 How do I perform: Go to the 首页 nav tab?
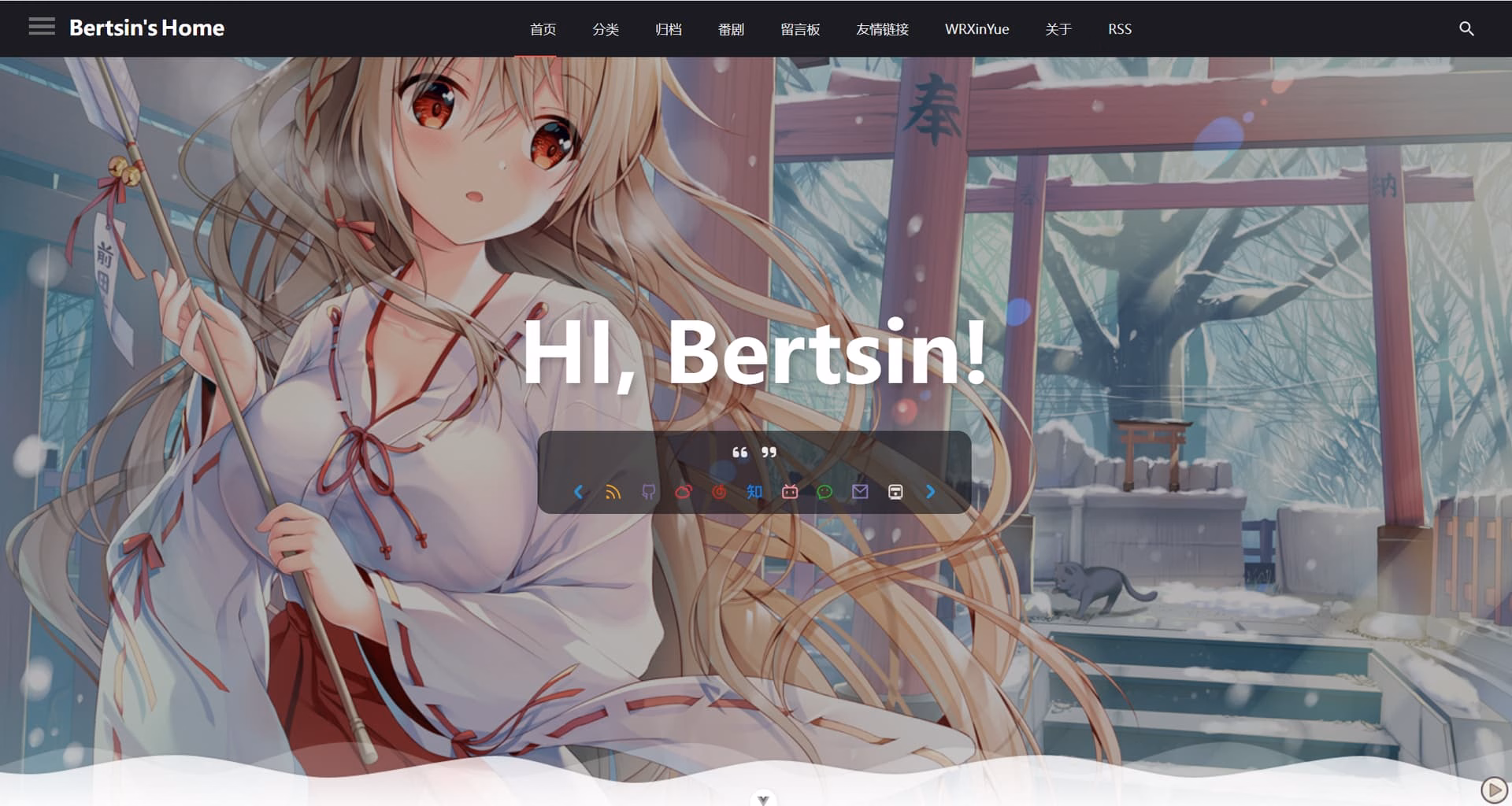click(543, 29)
